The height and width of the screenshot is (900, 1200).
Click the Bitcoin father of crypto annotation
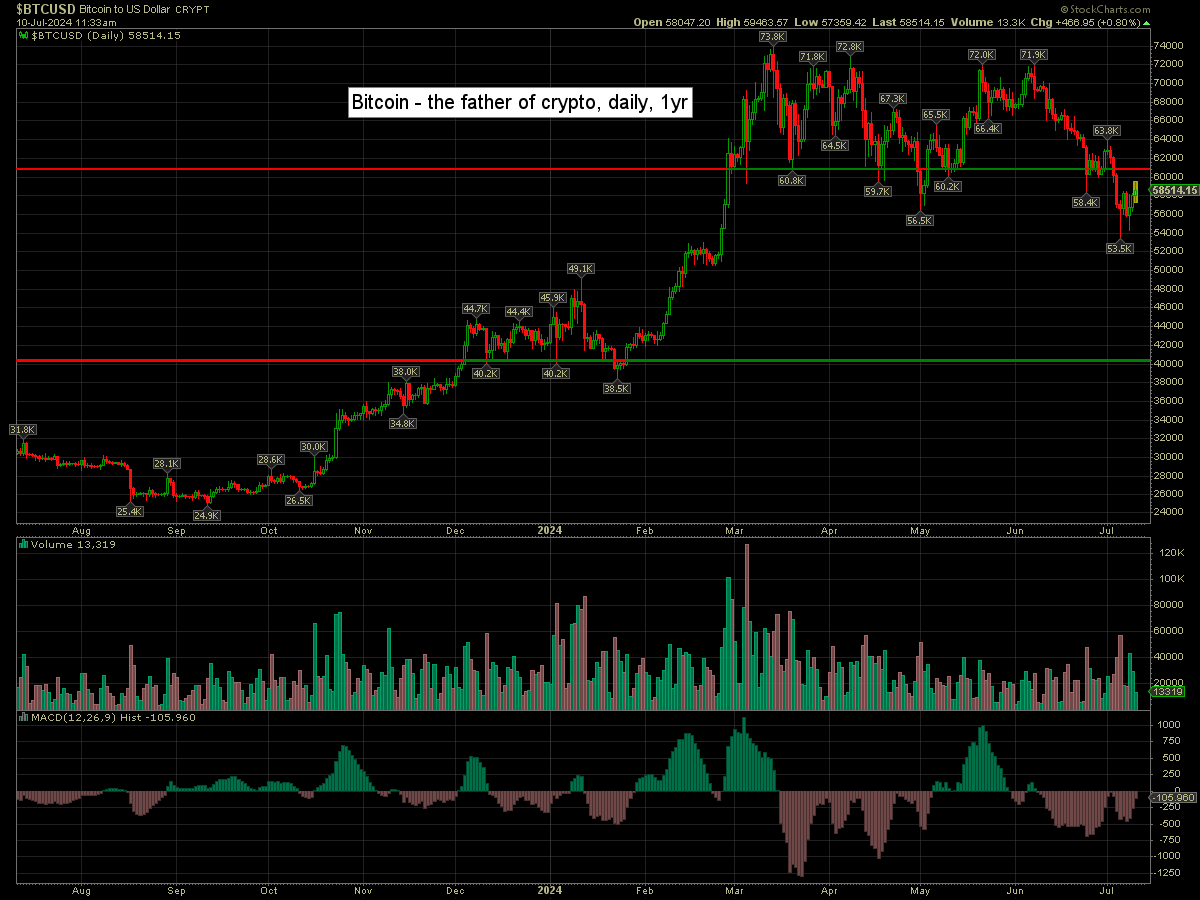[x=520, y=103]
